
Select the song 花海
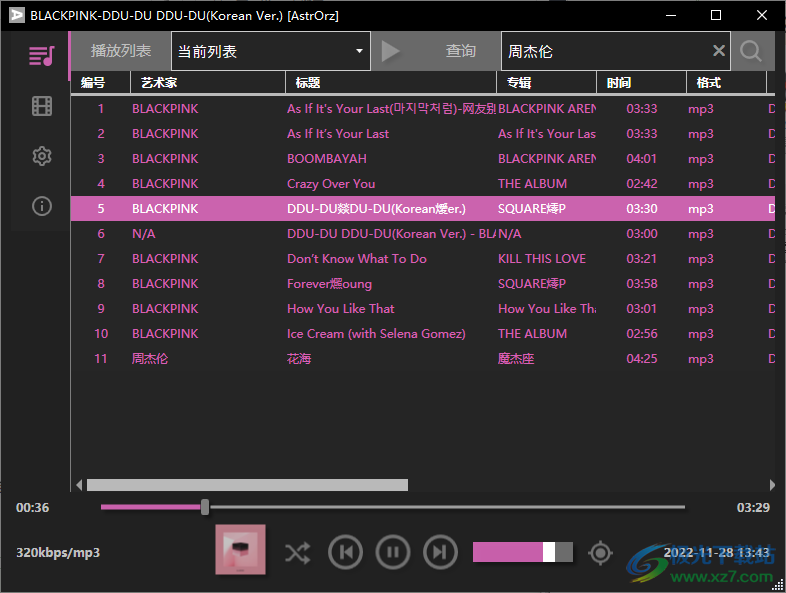click(x=299, y=359)
